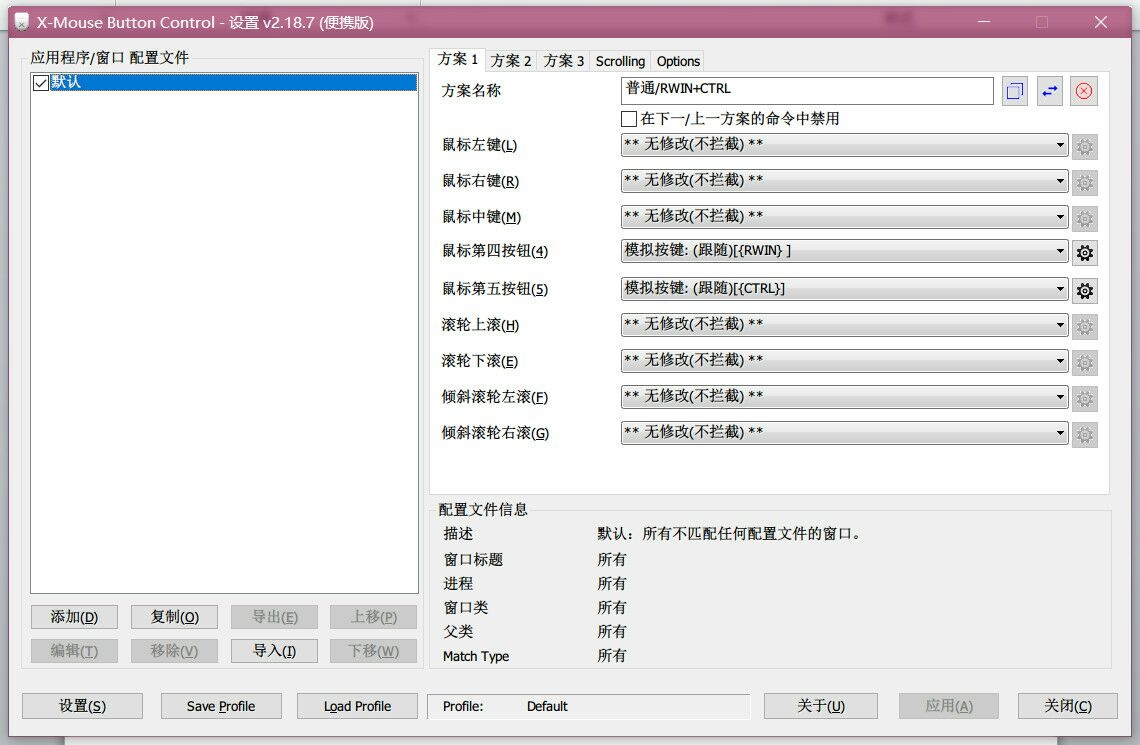The image size is (1140, 745).
Task: Click the Save Profile button
Action: 221,706
